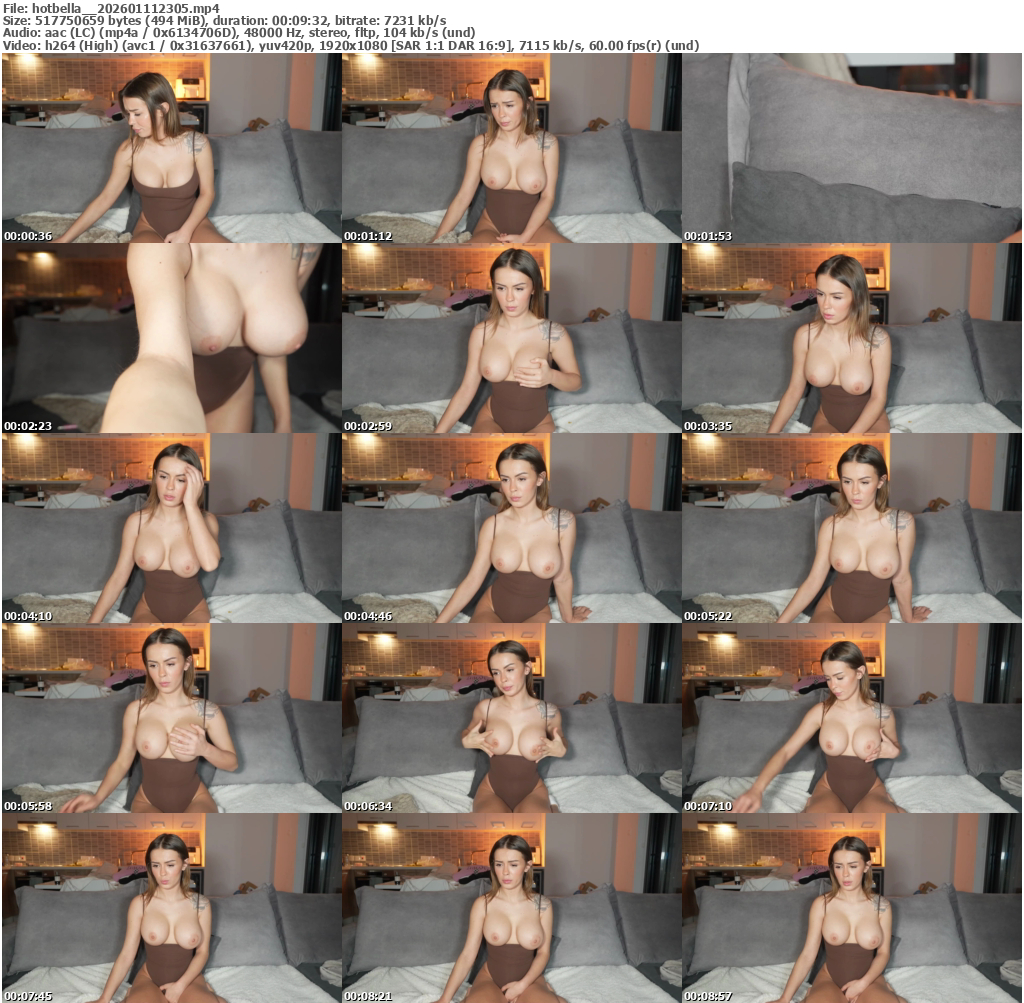Viewport: 1024px width, 1003px height.
Task: Open the thumbnail stamped 00:06:34
Action: [511, 718]
